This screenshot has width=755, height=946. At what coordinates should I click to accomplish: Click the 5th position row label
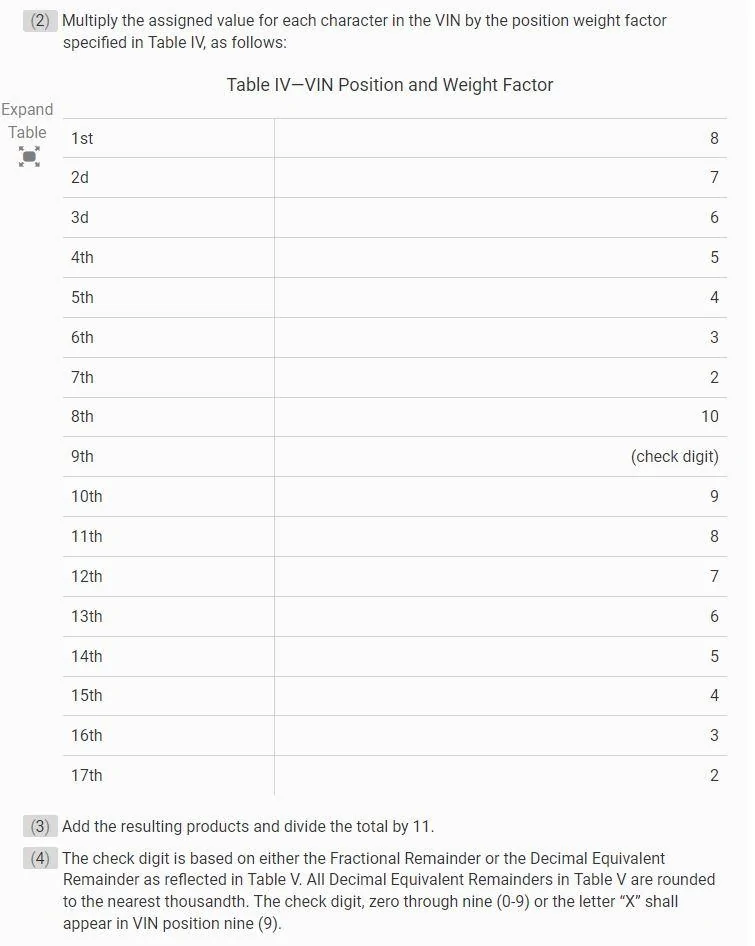coord(82,297)
